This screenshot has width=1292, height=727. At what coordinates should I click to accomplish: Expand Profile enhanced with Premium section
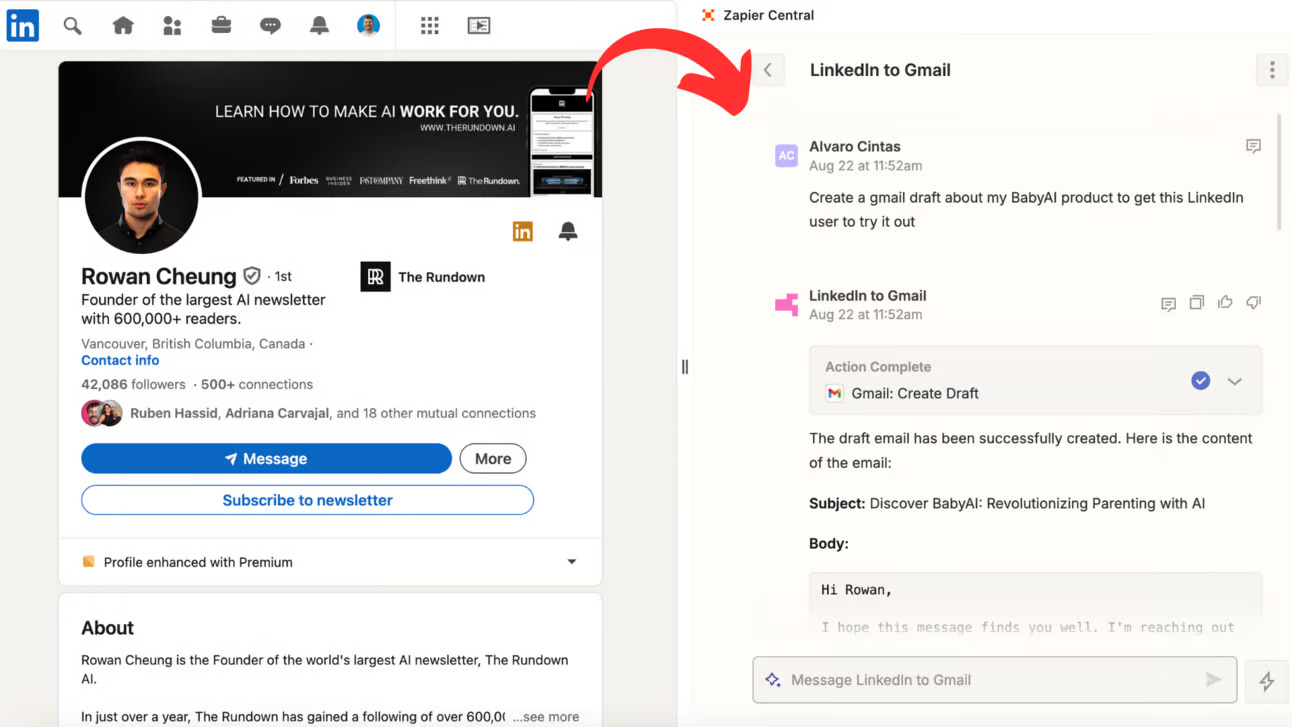pos(572,562)
